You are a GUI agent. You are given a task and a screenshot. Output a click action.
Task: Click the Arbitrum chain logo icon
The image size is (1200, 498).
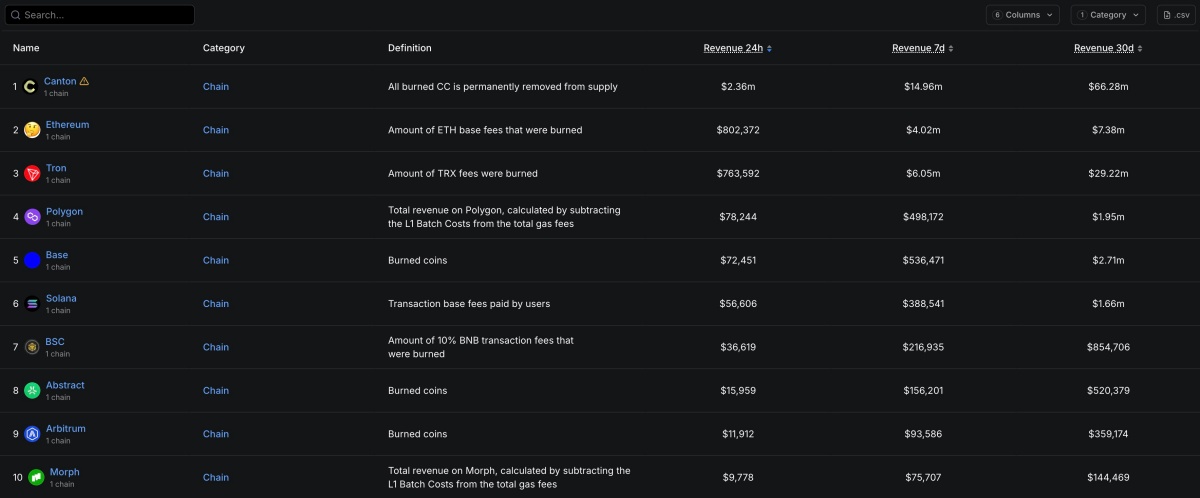pos(32,434)
